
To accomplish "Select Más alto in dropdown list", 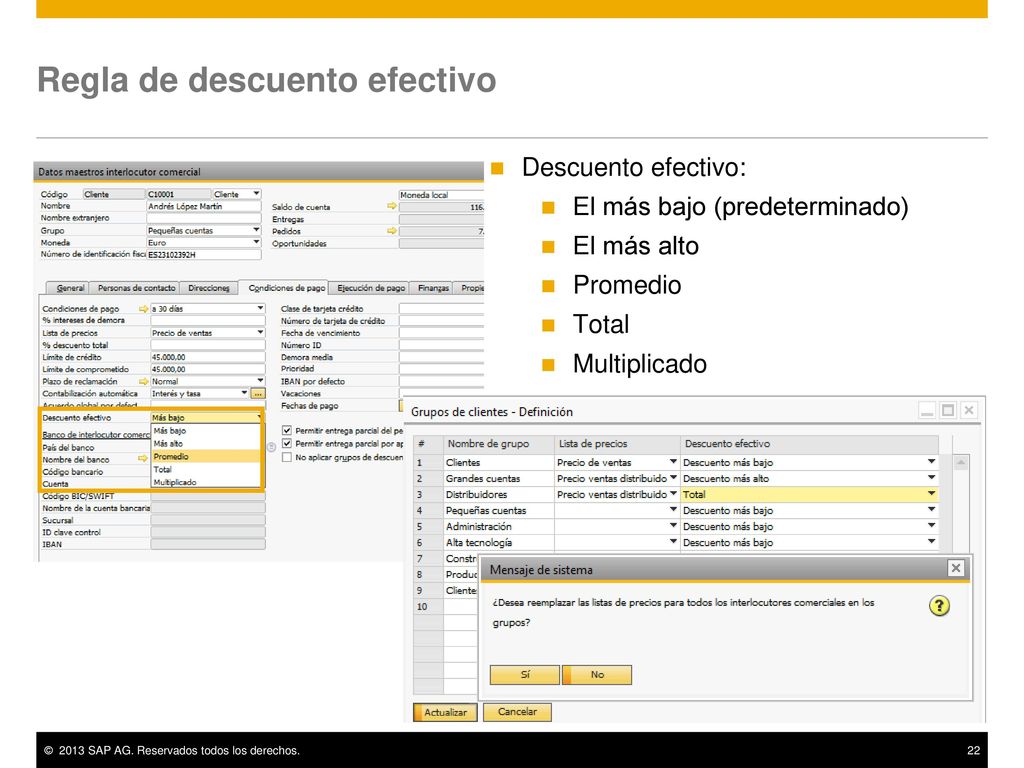I will (x=206, y=443).
